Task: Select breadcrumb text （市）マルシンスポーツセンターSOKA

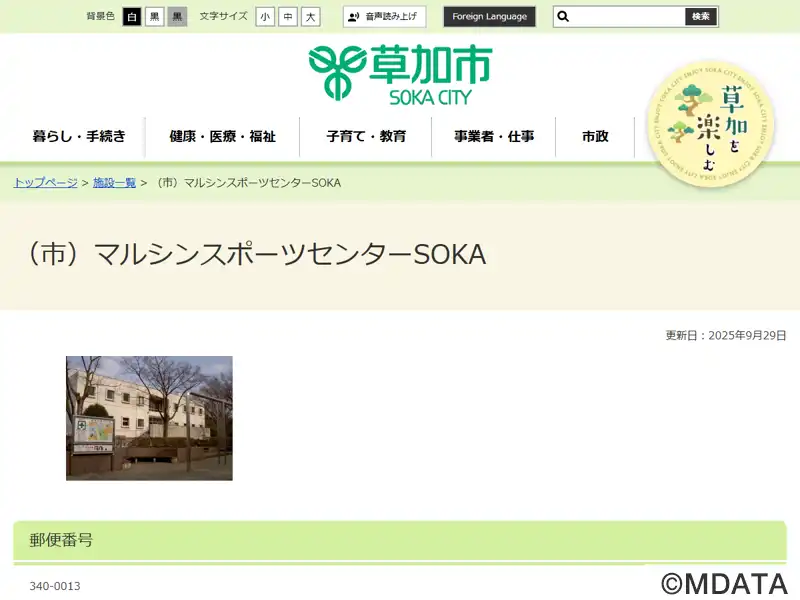Action: click(x=247, y=183)
